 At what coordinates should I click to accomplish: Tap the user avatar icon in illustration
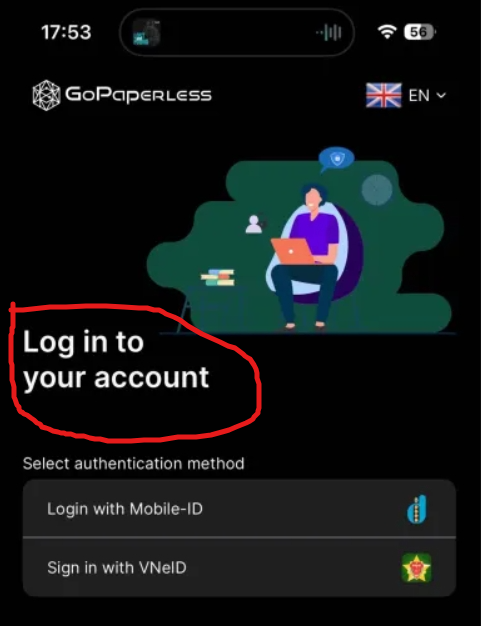[x=253, y=224]
